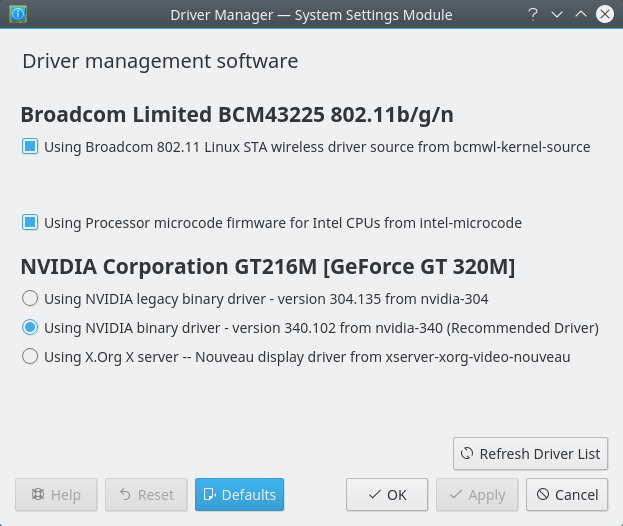Click the question mark context help button
The height and width of the screenshot is (526, 623).
532,14
